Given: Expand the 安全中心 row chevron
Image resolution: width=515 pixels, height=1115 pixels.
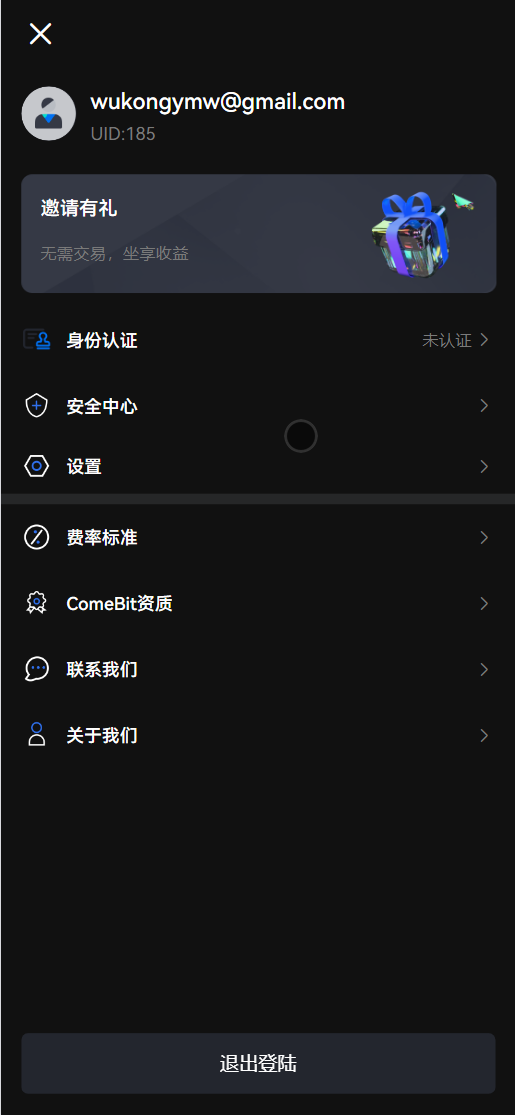Looking at the screenshot, I should pos(484,406).
